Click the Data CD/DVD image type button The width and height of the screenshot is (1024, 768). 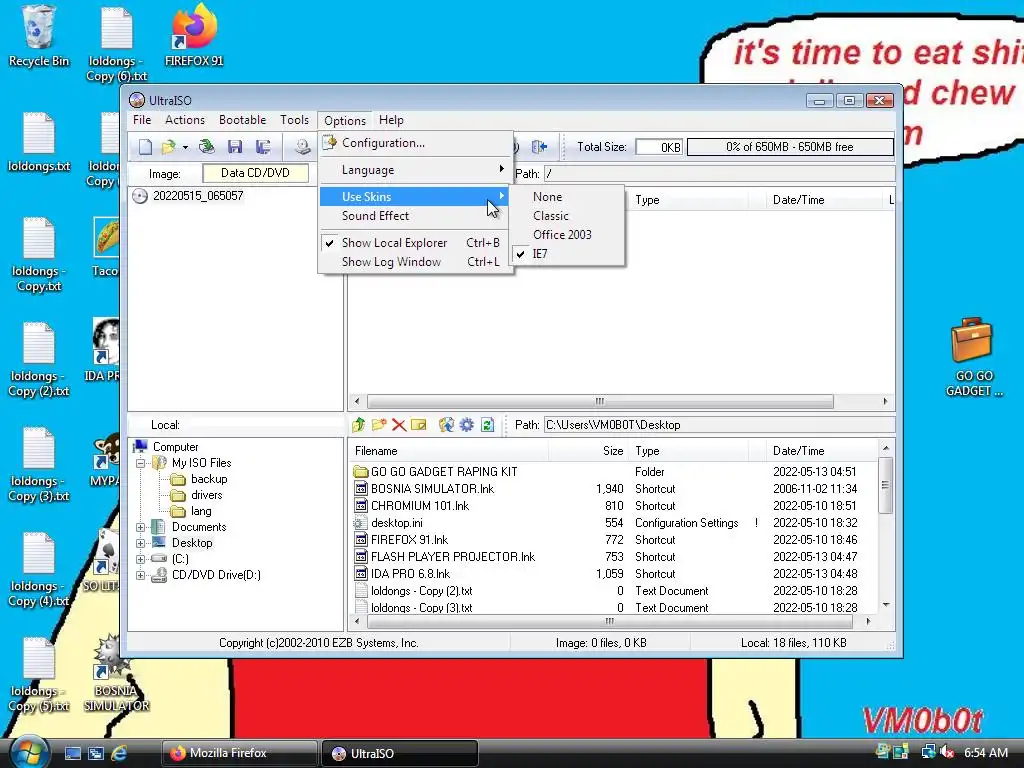255,173
